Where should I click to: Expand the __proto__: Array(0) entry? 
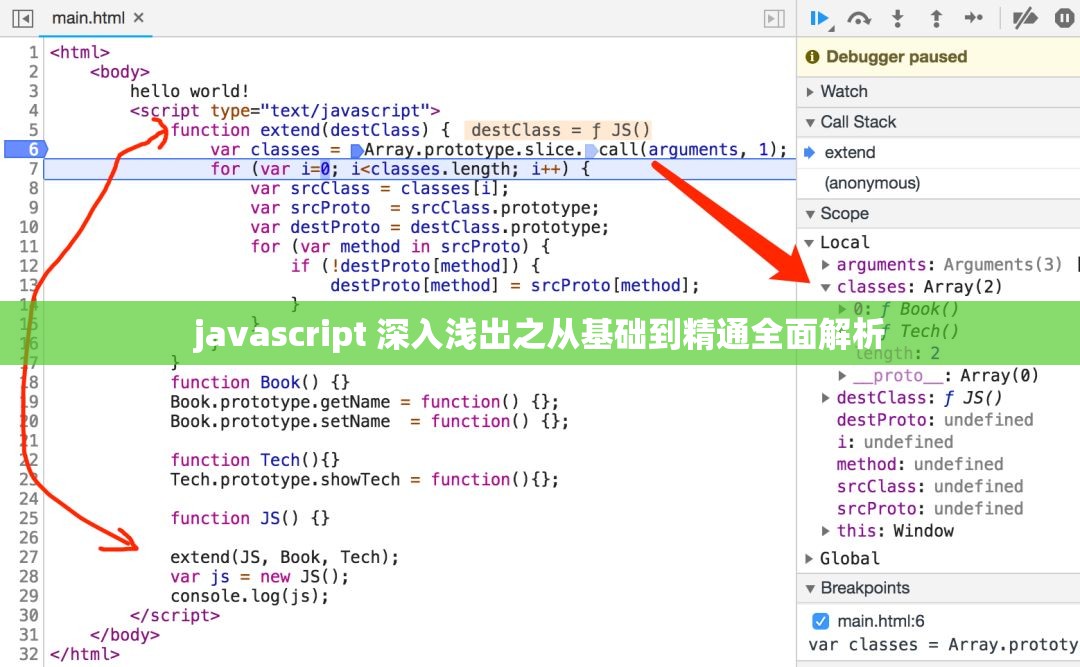[x=843, y=375]
